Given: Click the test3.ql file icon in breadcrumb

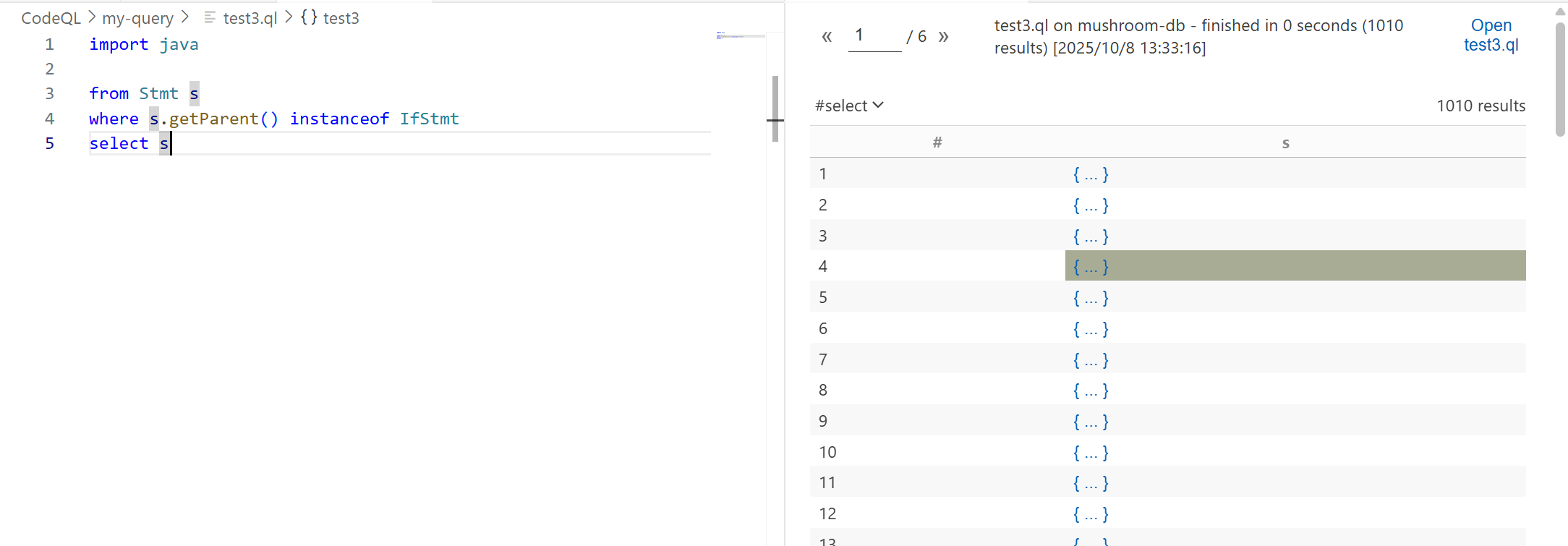Looking at the screenshot, I should (210, 17).
